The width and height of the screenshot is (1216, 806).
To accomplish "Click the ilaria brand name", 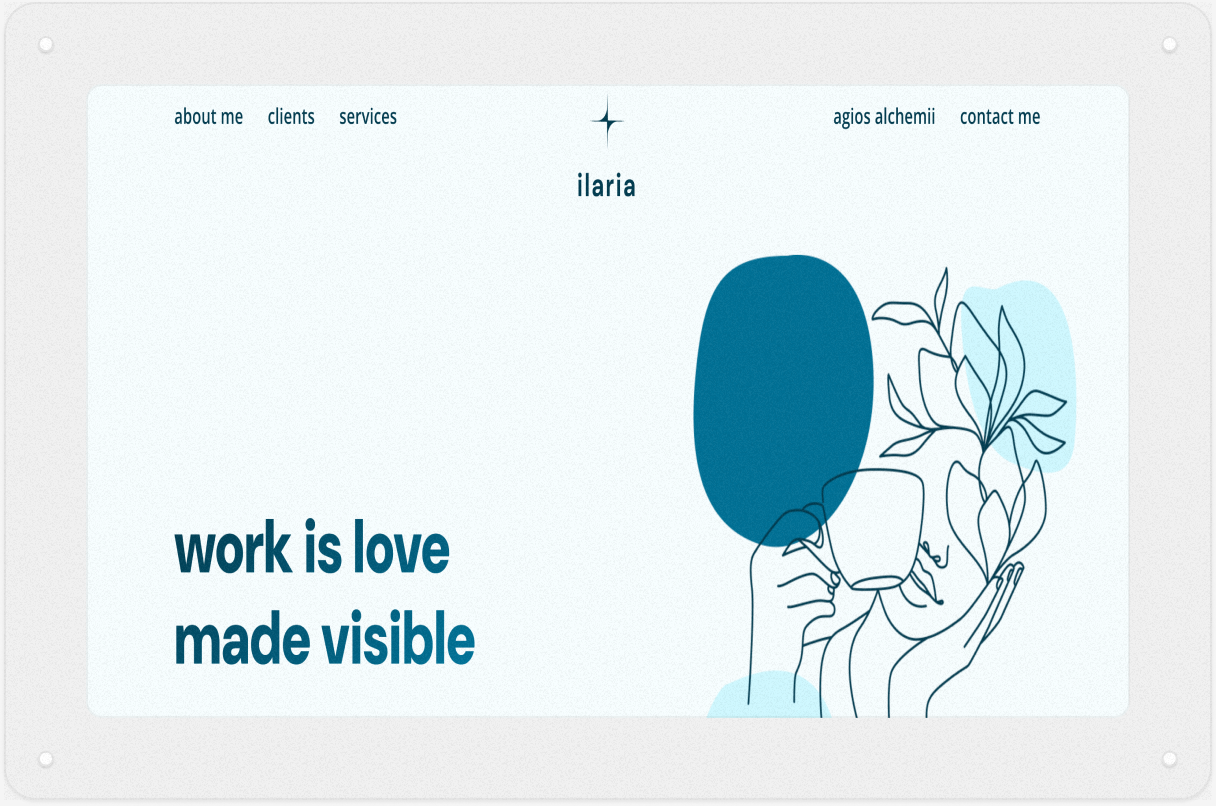I will (x=606, y=186).
